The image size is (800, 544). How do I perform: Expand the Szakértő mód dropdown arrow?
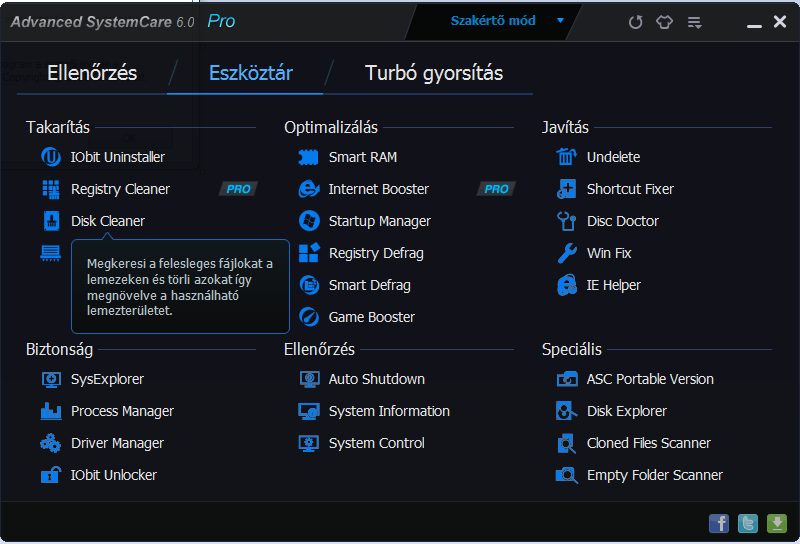tap(560, 20)
